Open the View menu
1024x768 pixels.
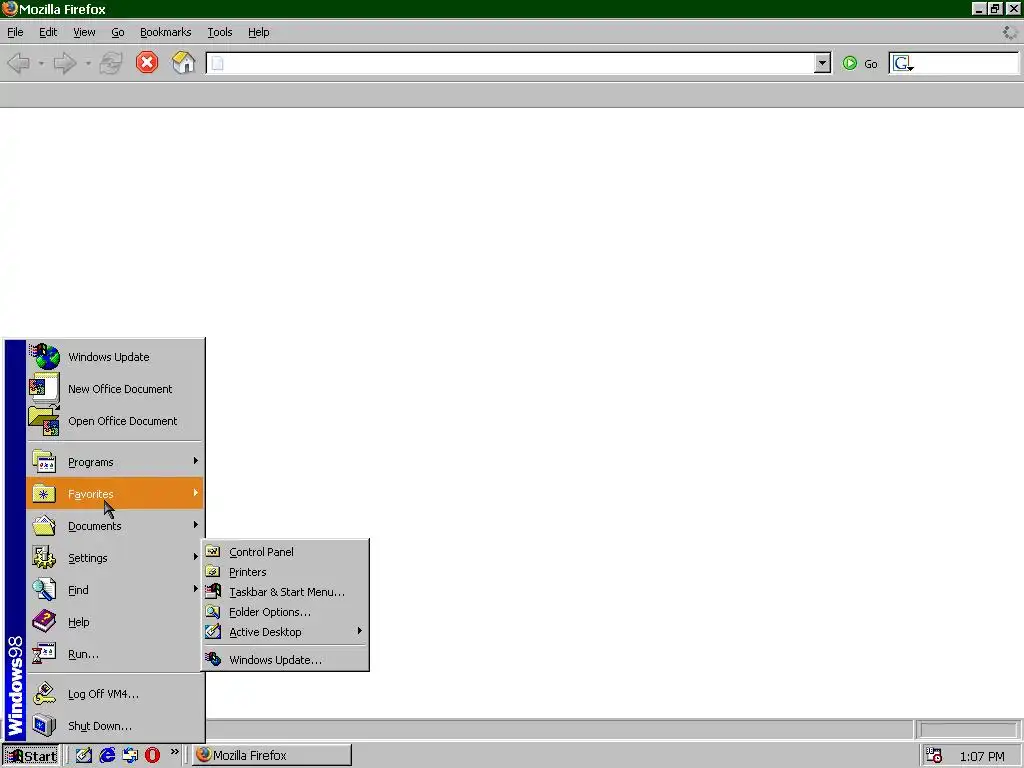pos(84,32)
